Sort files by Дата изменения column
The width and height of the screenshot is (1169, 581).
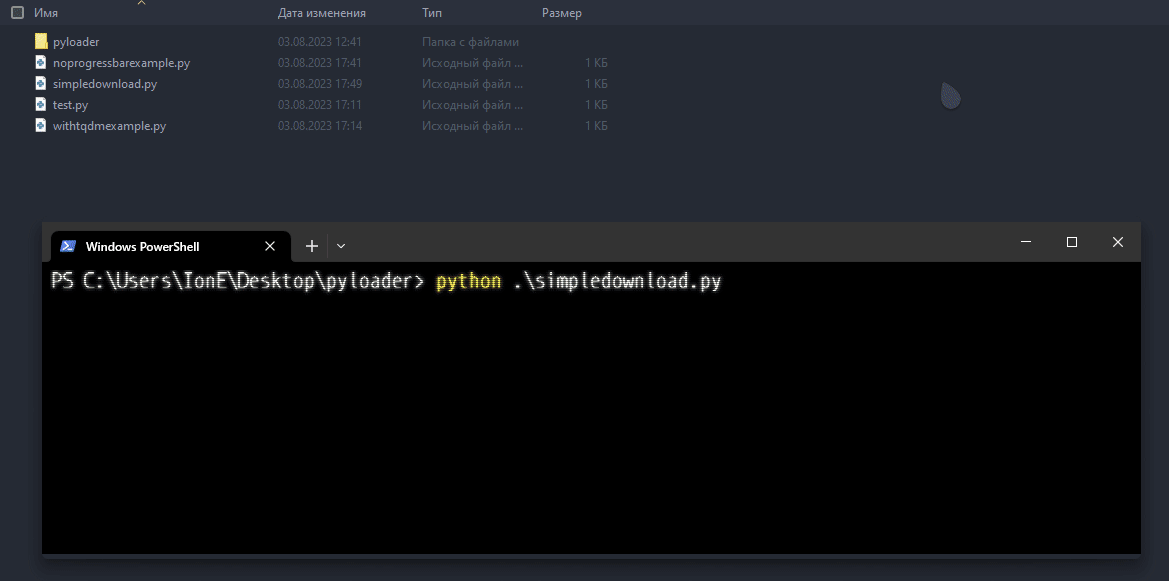coord(320,13)
